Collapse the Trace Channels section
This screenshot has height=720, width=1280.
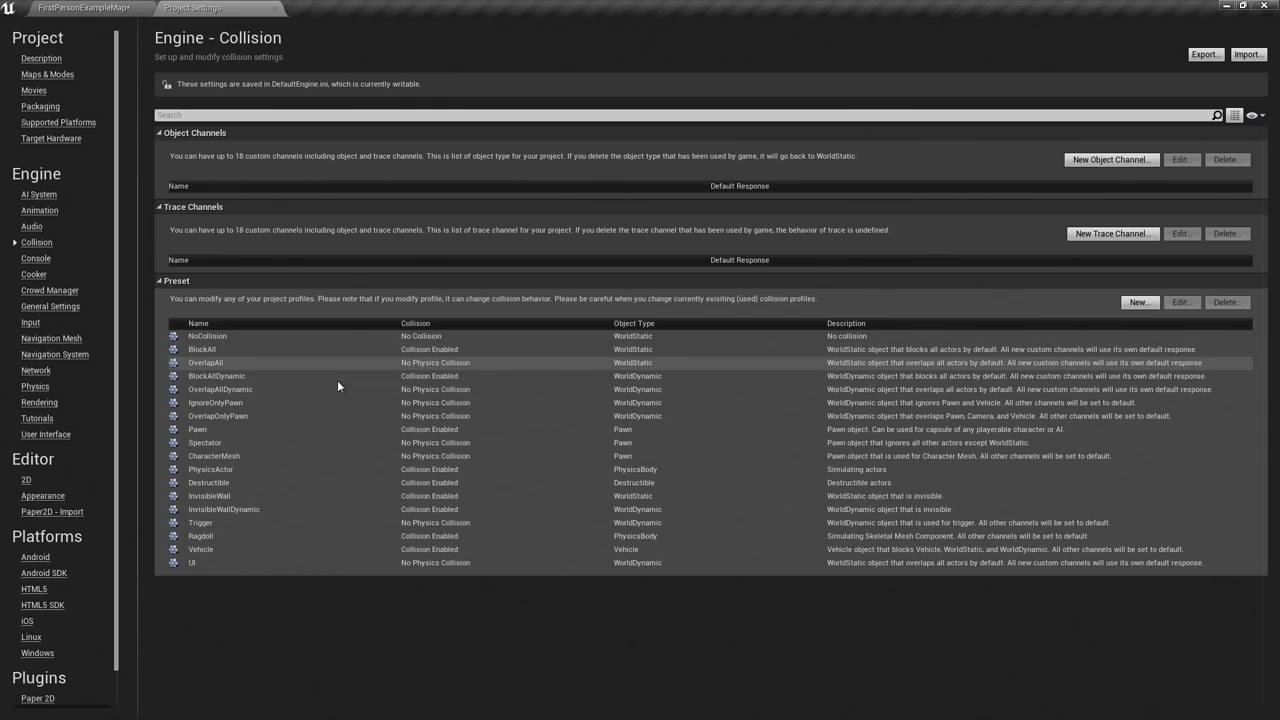click(x=159, y=207)
